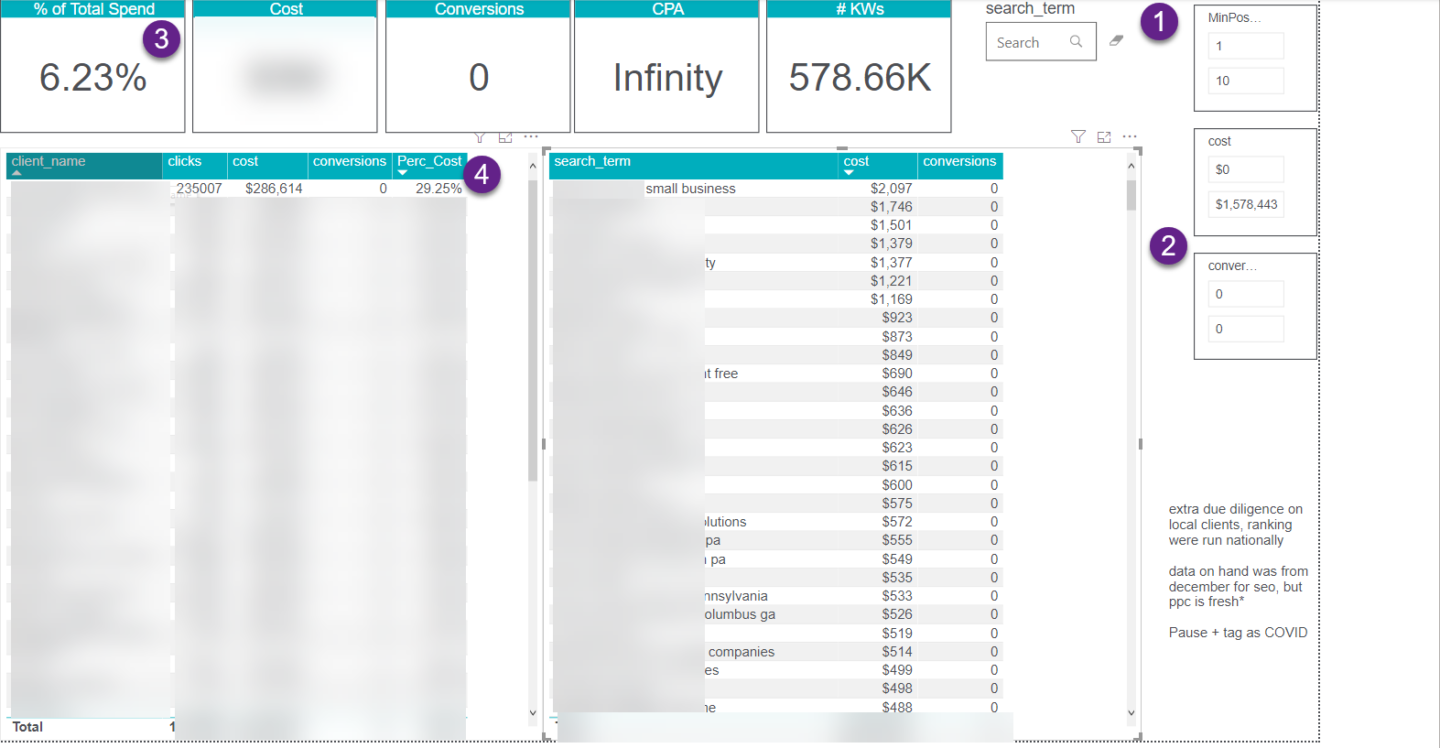Sort by Perc_Cost column header

pos(430,162)
